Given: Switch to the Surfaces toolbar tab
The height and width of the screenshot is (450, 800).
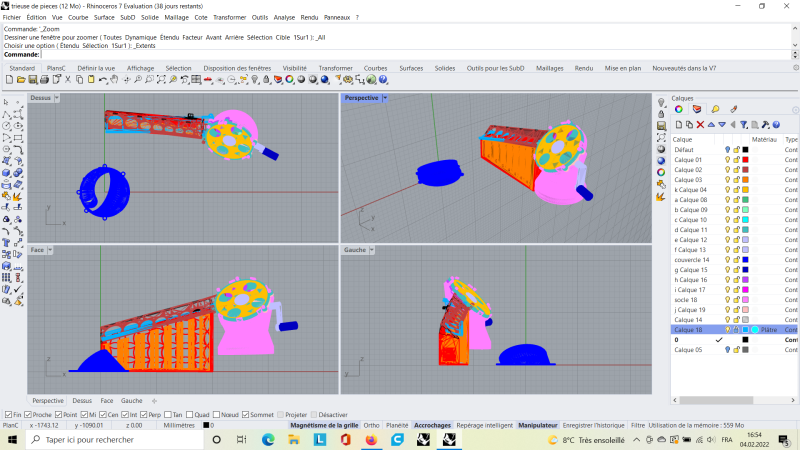Looking at the screenshot, I should pyautogui.click(x=411, y=68).
